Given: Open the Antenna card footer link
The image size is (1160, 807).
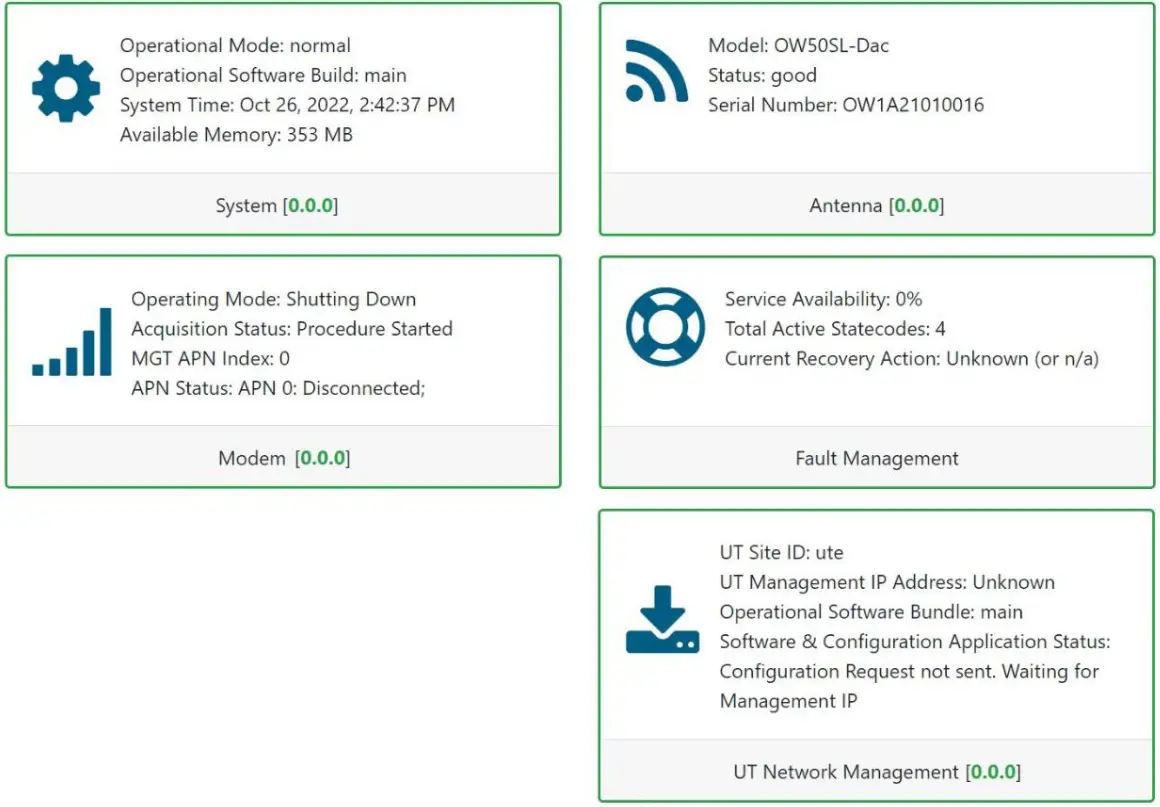Looking at the screenshot, I should coord(877,206).
